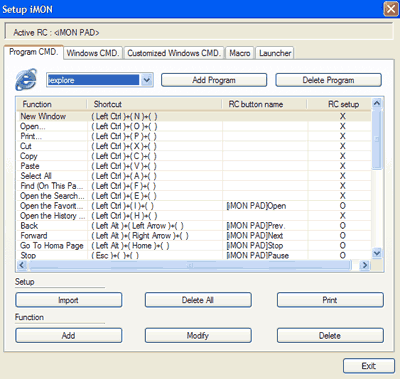Viewport: 400px width, 379px height.
Task: Click the Delete All button
Action: pyautogui.click(x=198, y=300)
